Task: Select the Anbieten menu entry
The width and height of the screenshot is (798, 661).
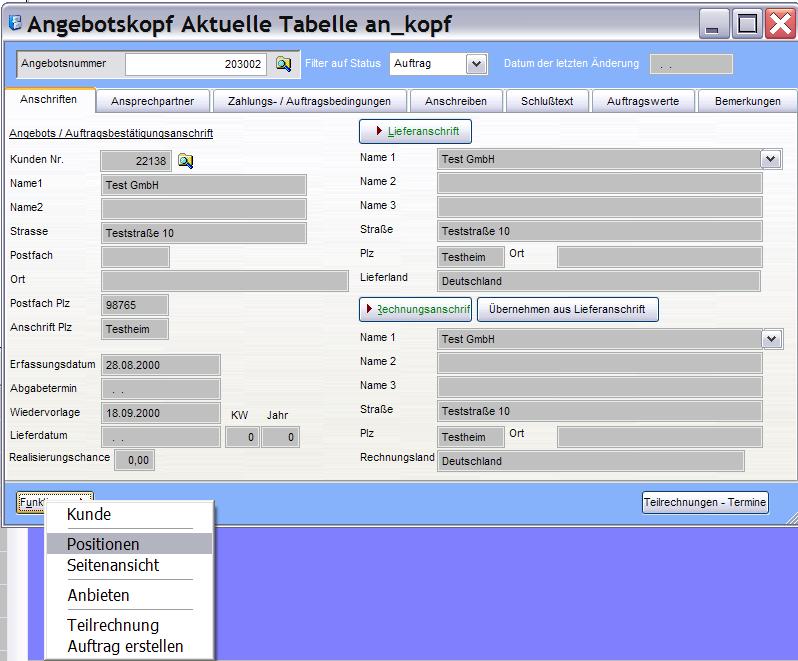Action: click(x=130, y=595)
